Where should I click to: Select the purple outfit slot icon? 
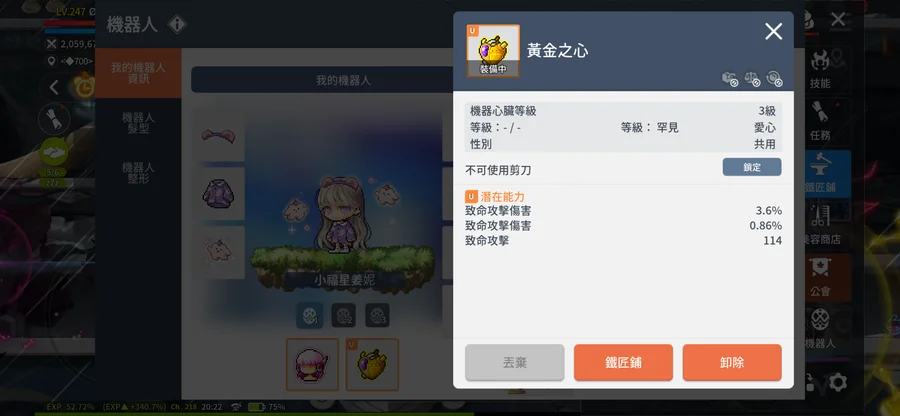218,194
